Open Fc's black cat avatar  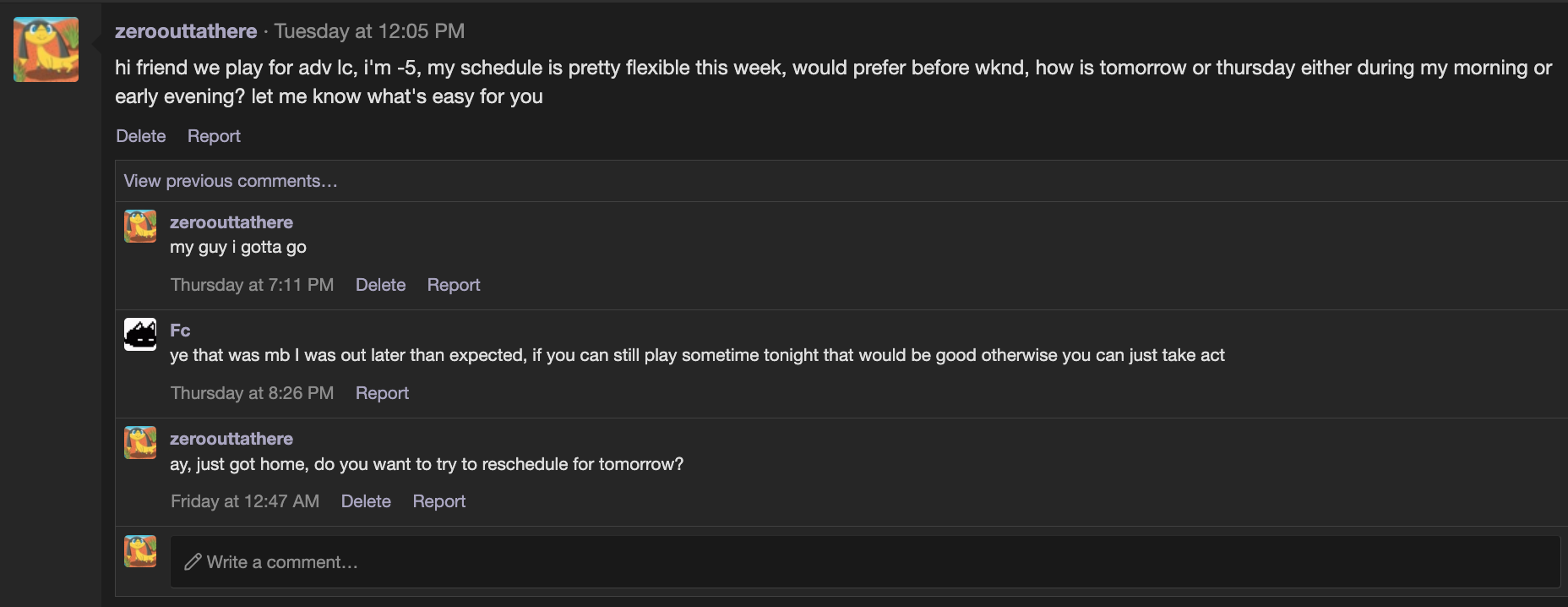[140, 334]
